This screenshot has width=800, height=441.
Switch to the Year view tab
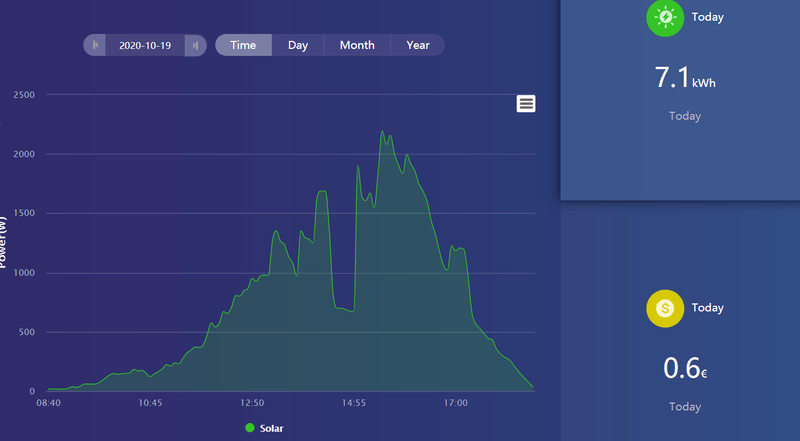[418, 45]
